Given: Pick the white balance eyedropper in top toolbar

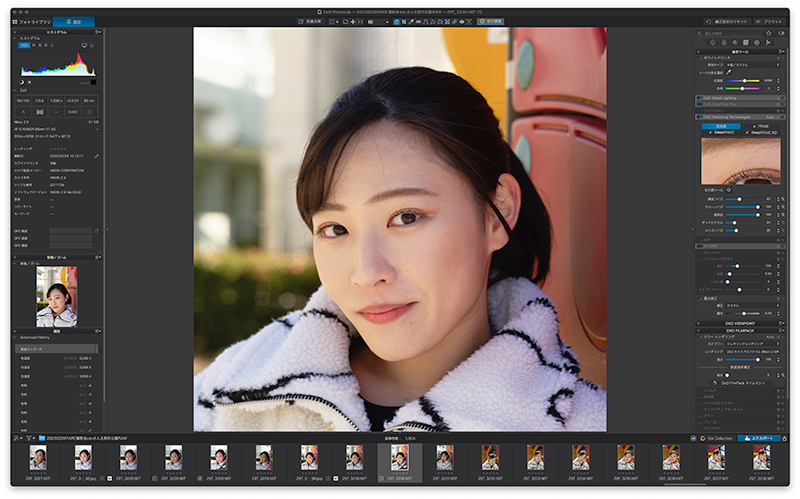Looking at the screenshot, I should (411, 22).
